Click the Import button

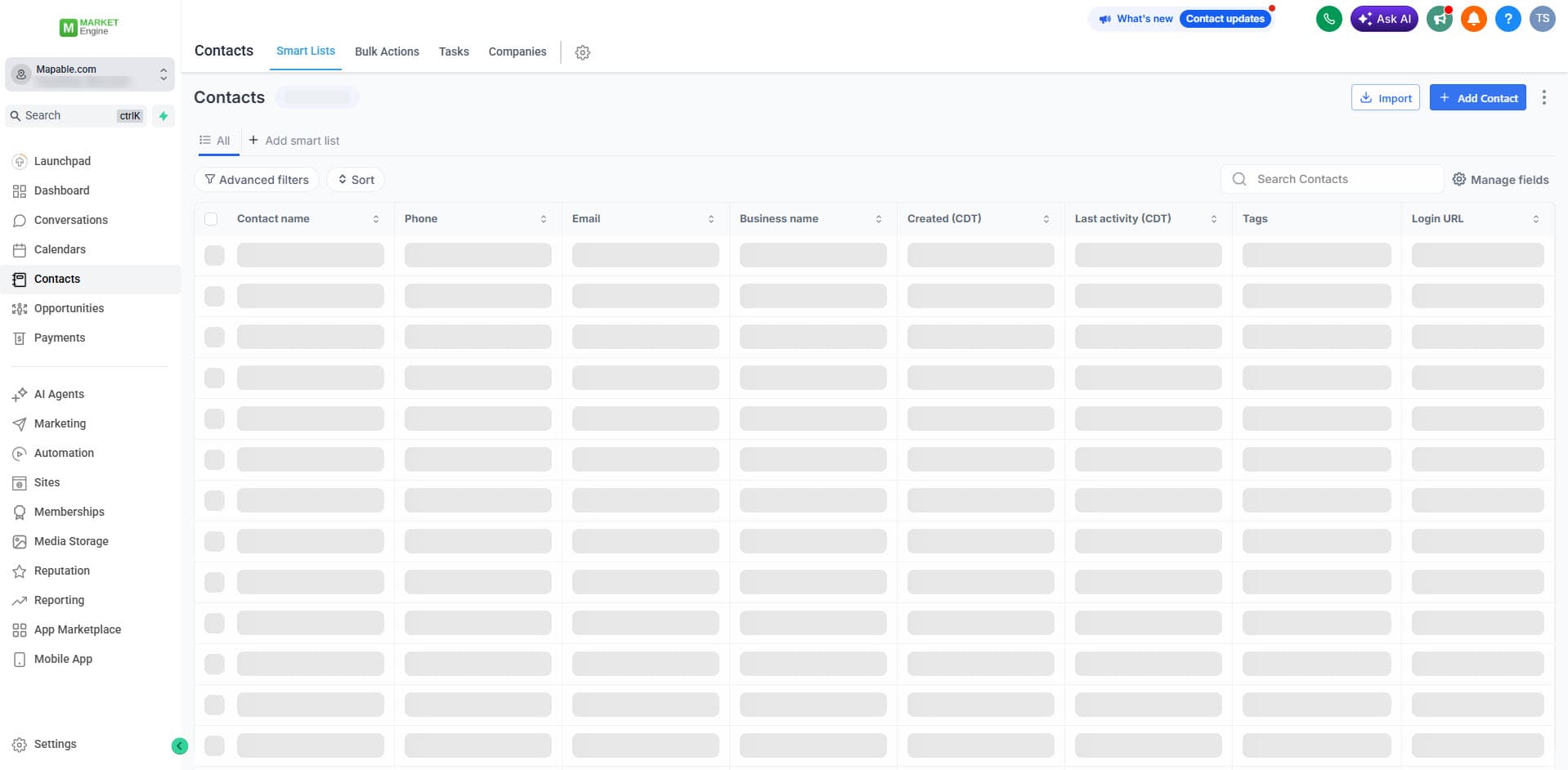click(1386, 97)
